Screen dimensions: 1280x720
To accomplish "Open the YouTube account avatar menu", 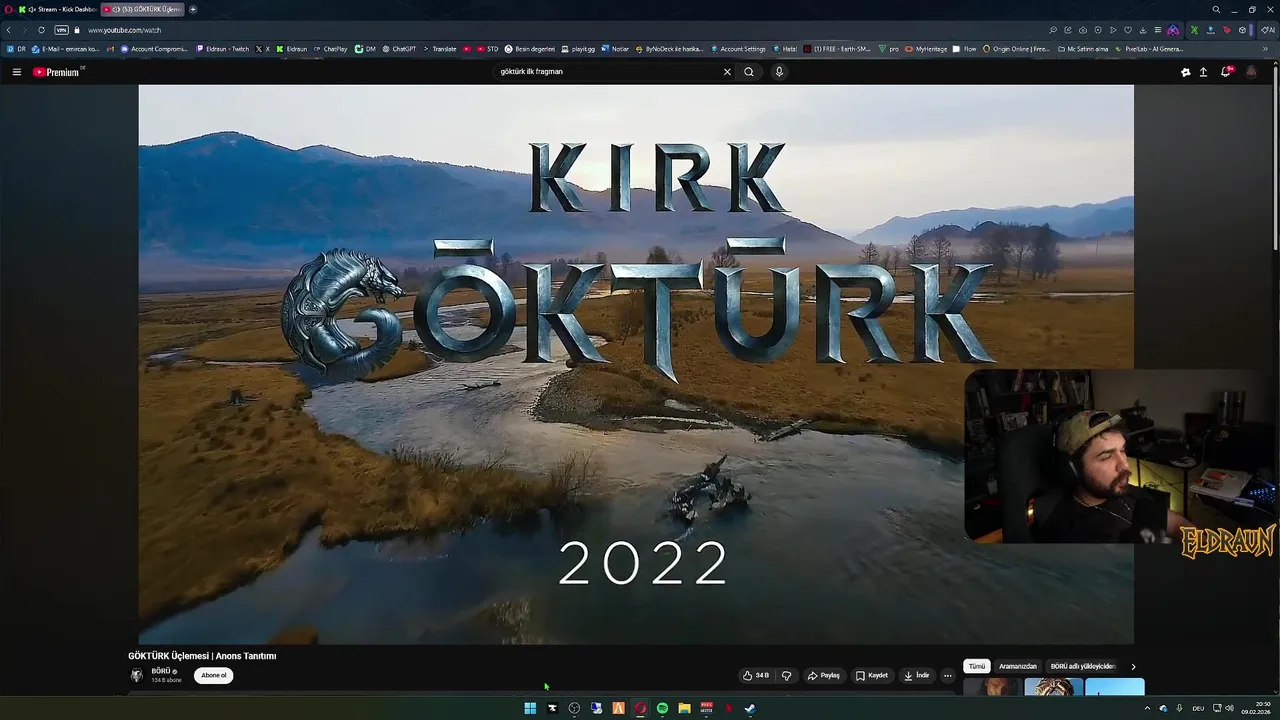I will point(1251,72).
